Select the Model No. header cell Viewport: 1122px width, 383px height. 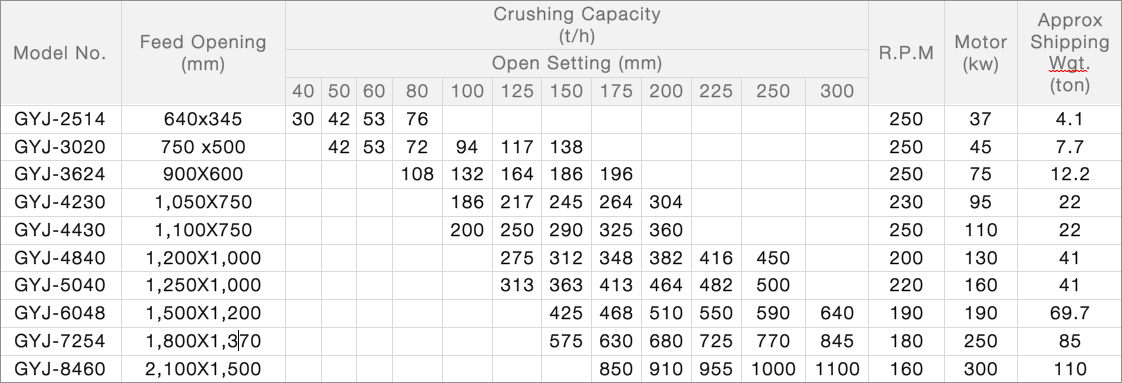[61, 53]
